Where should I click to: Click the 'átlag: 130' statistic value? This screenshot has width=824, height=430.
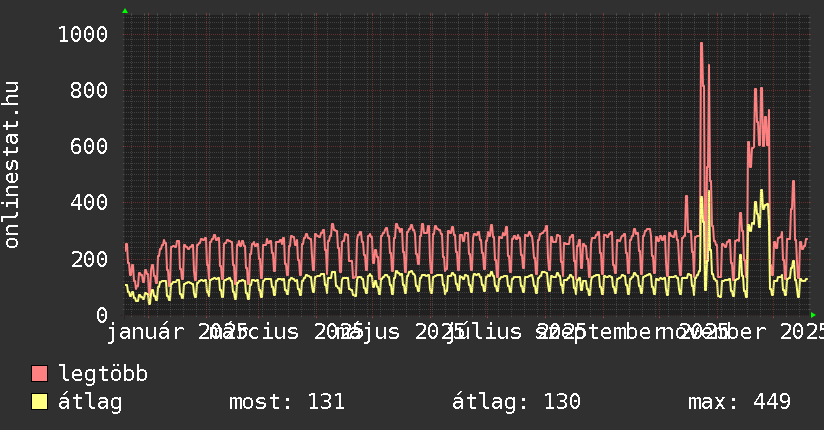(516, 403)
